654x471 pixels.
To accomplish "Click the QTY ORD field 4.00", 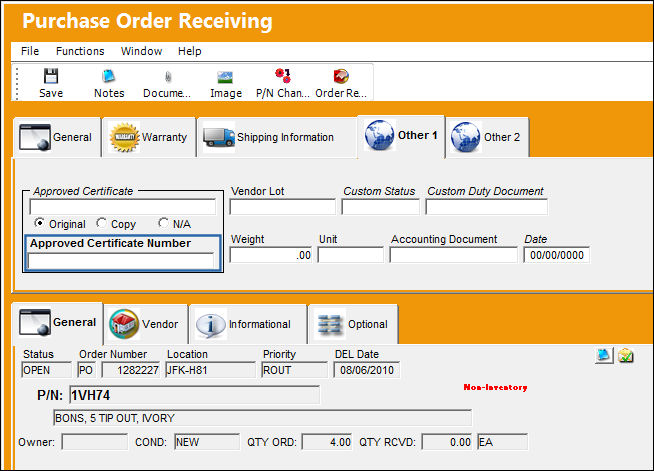I will (x=327, y=442).
